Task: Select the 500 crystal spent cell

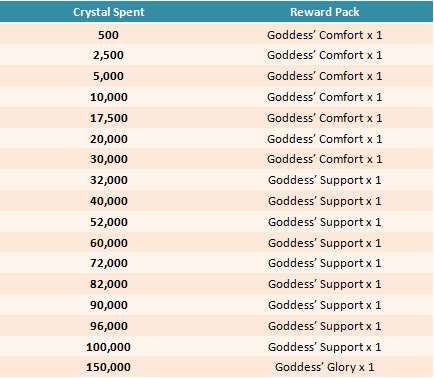Action: (108, 35)
